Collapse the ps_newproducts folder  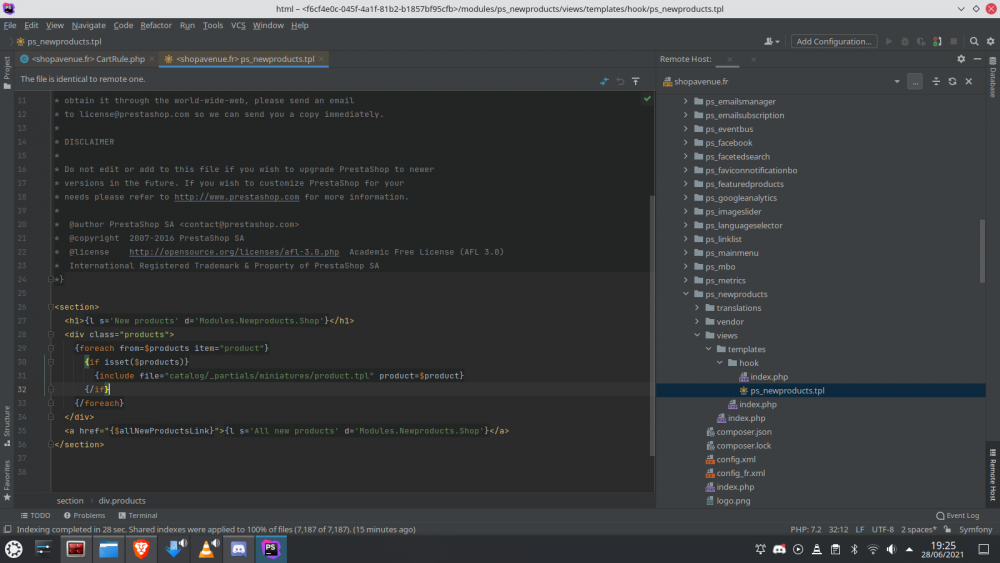pos(685,295)
